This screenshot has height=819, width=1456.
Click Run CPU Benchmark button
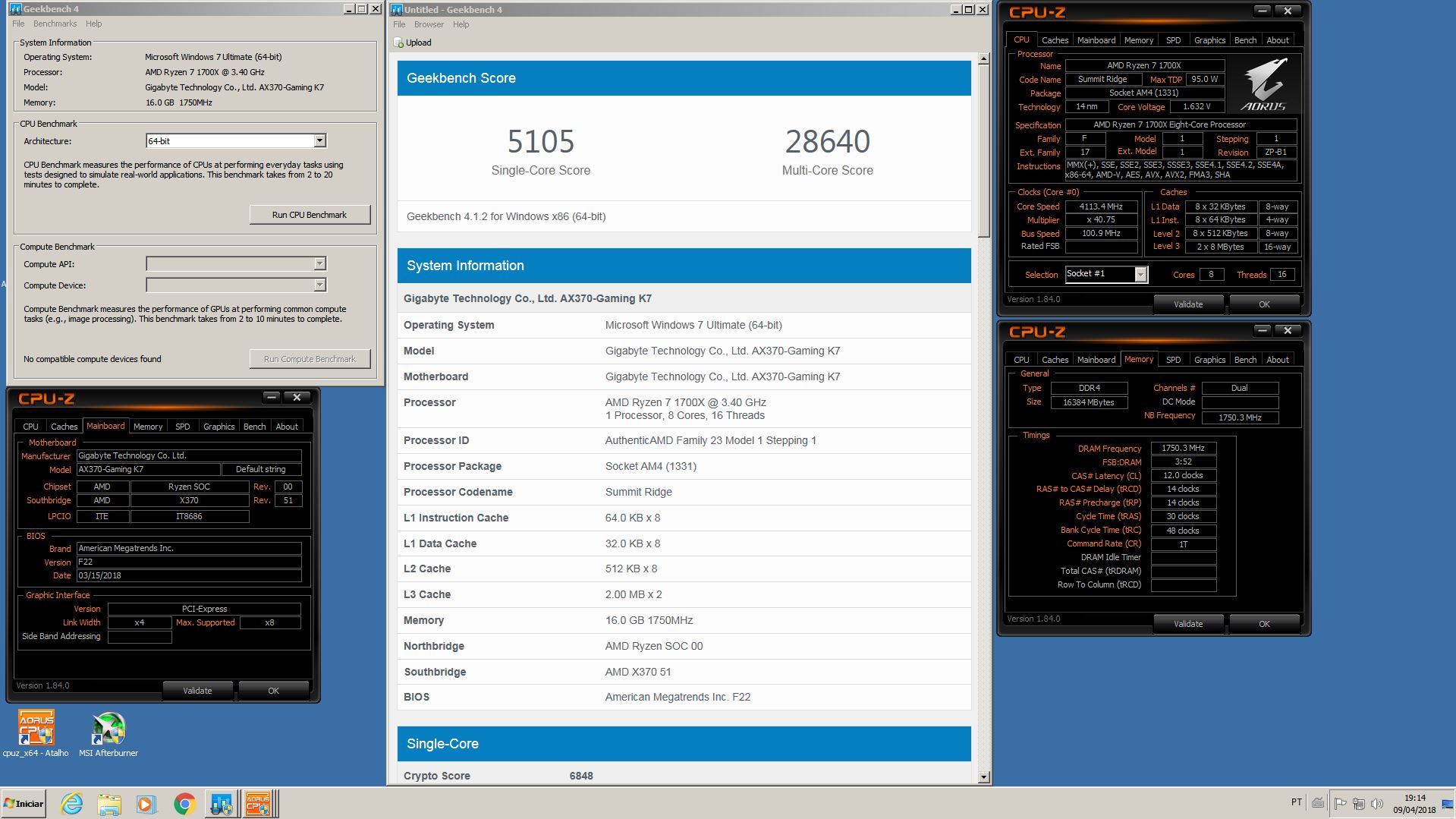coord(310,215)
